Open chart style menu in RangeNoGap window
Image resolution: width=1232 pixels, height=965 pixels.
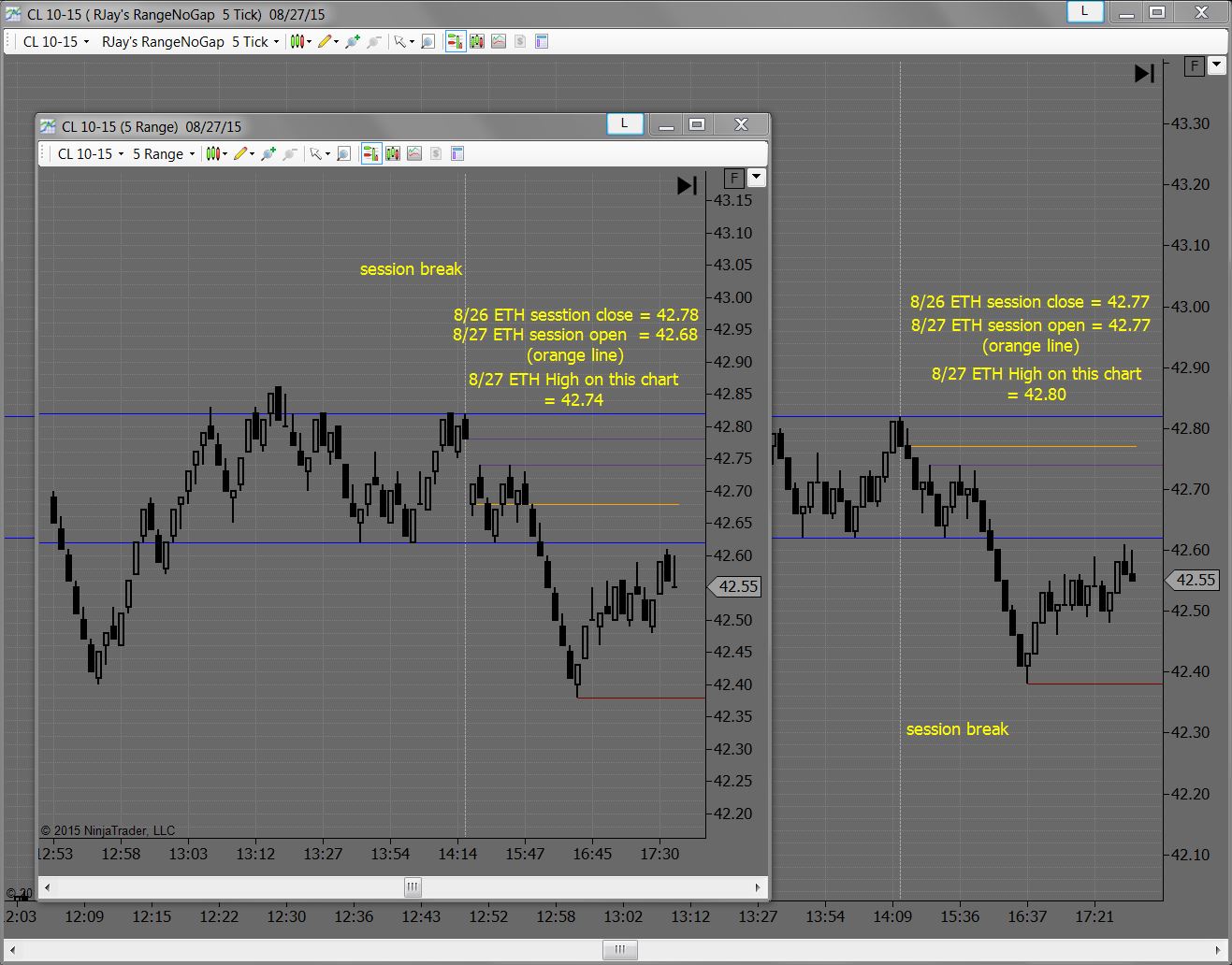click(x=296, y=41)
